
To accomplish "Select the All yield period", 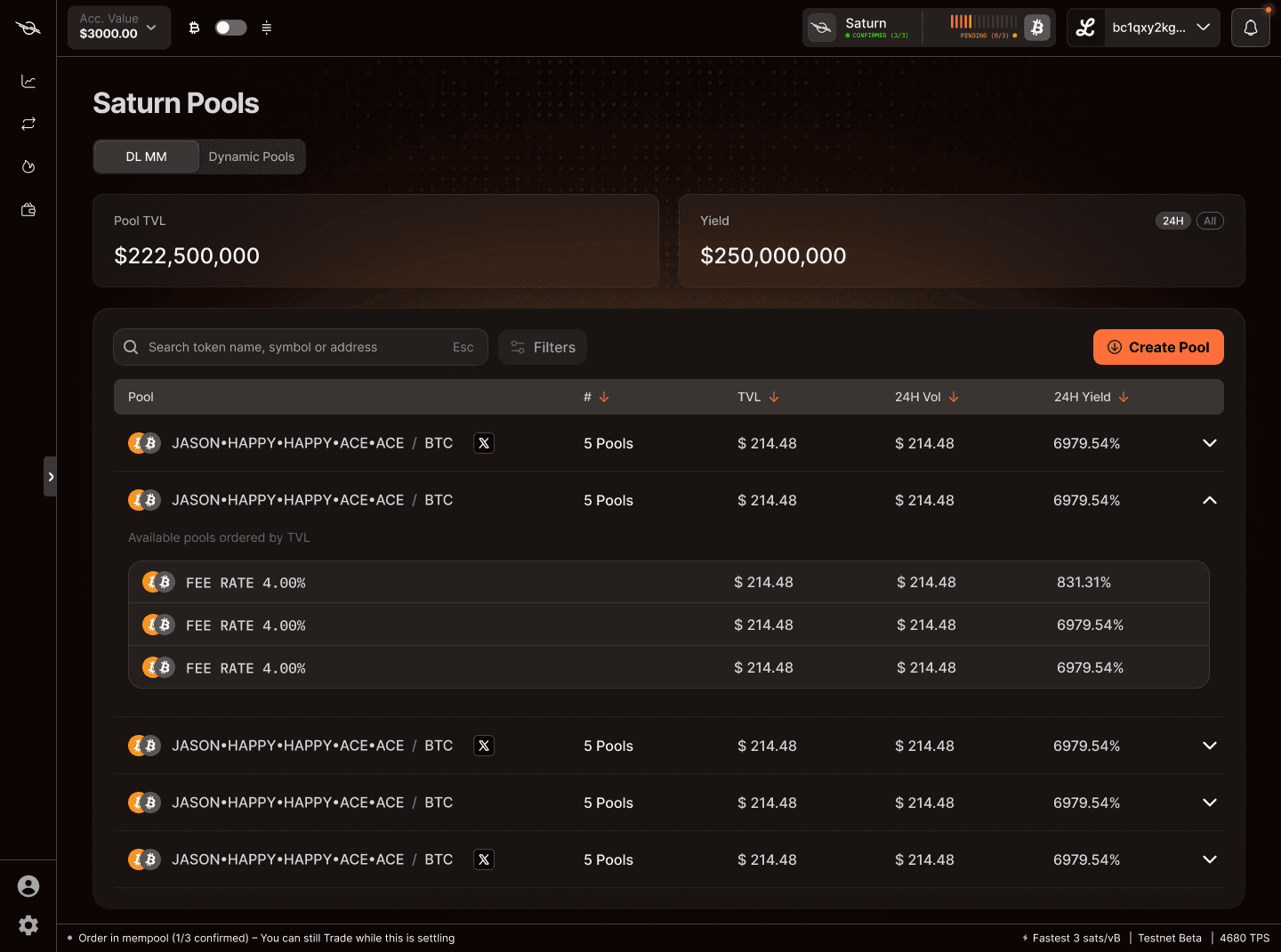I will coord(1210,221).
